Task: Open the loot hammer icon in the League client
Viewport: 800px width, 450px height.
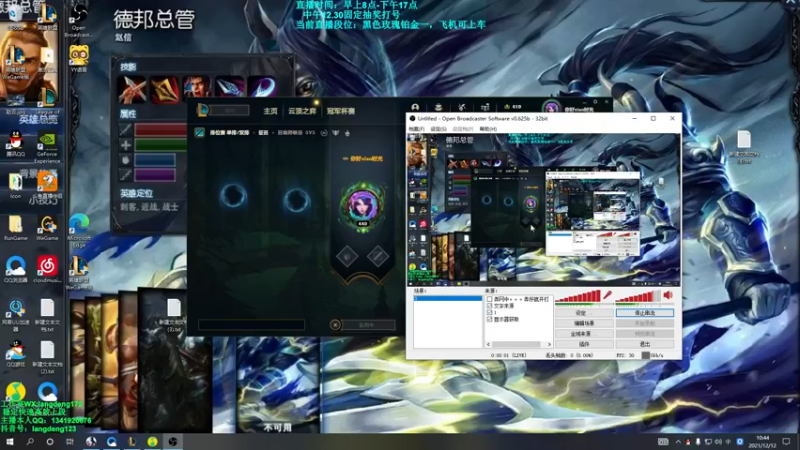Action: (462, 107)
